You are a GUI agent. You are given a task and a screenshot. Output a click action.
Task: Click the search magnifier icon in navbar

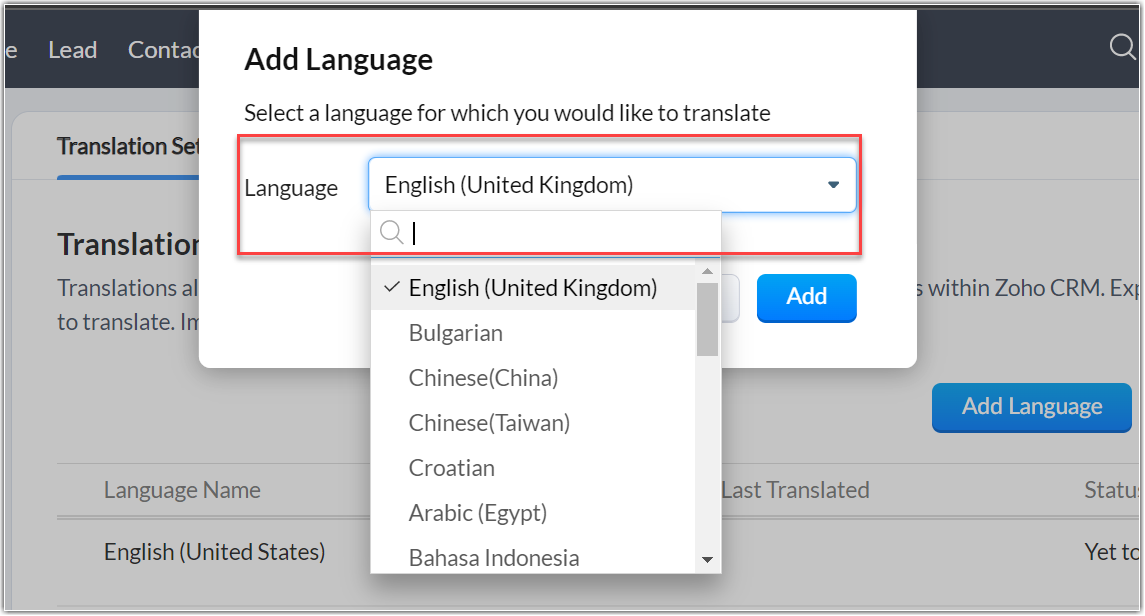click(1124, 48)
